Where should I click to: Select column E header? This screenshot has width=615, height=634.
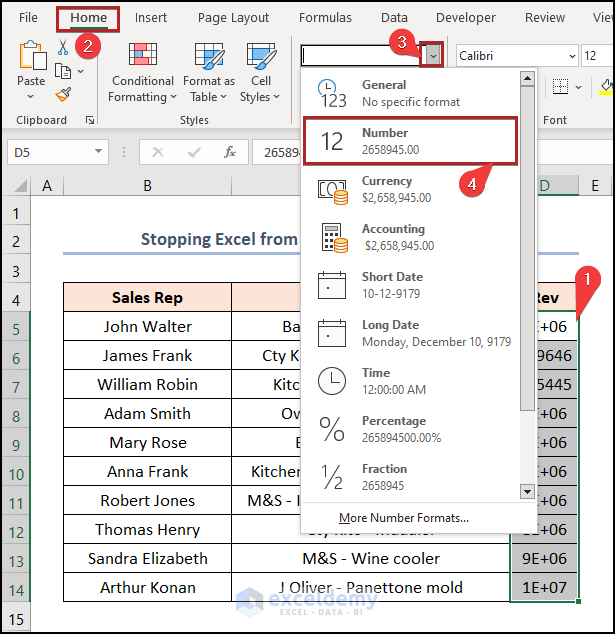click(x=595, y=186)
